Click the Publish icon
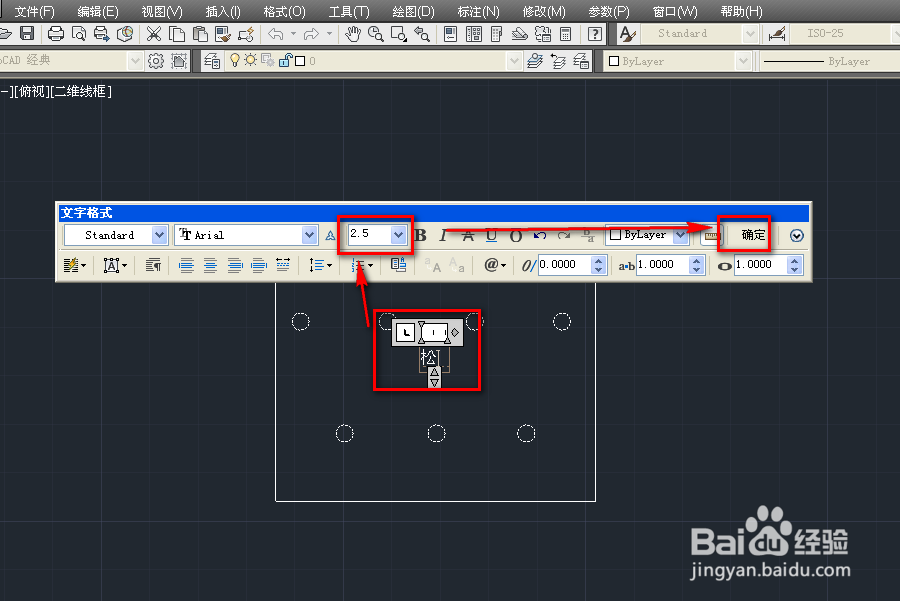The height and width of the screenshot is (601, 900). 102,34
